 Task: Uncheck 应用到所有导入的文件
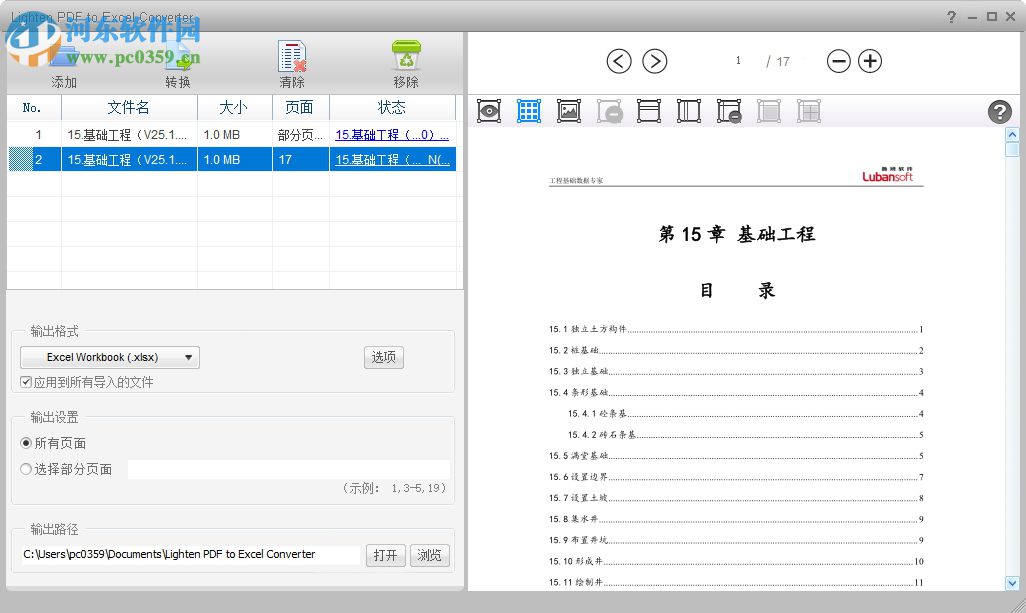pos(25,381)
